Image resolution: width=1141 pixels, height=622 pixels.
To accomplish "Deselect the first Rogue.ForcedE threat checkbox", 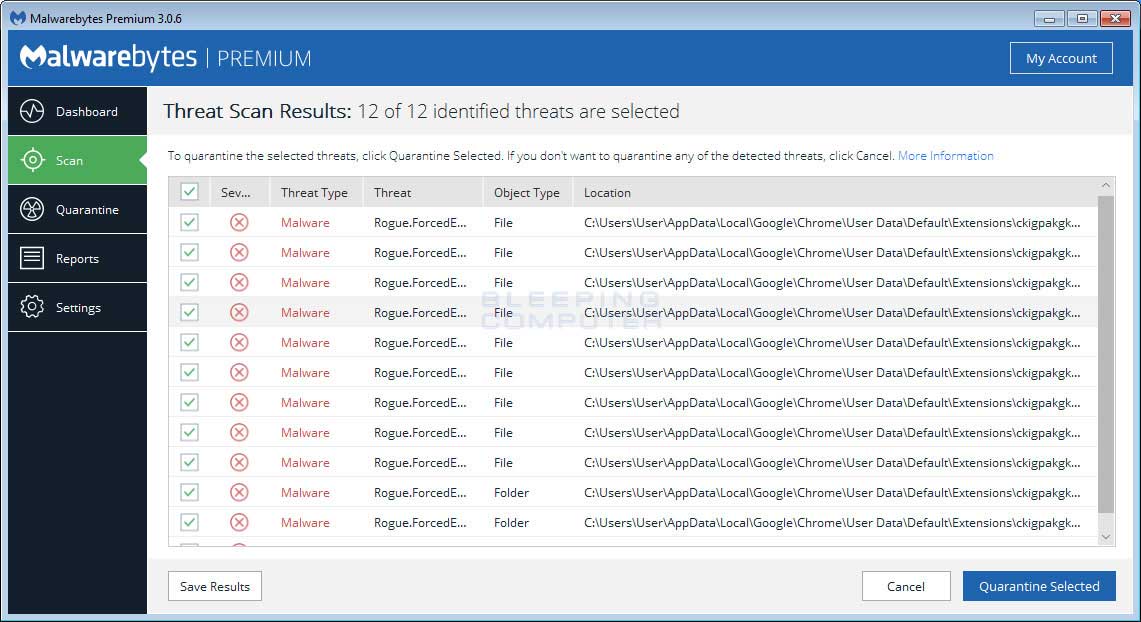I will click(189, 222).
